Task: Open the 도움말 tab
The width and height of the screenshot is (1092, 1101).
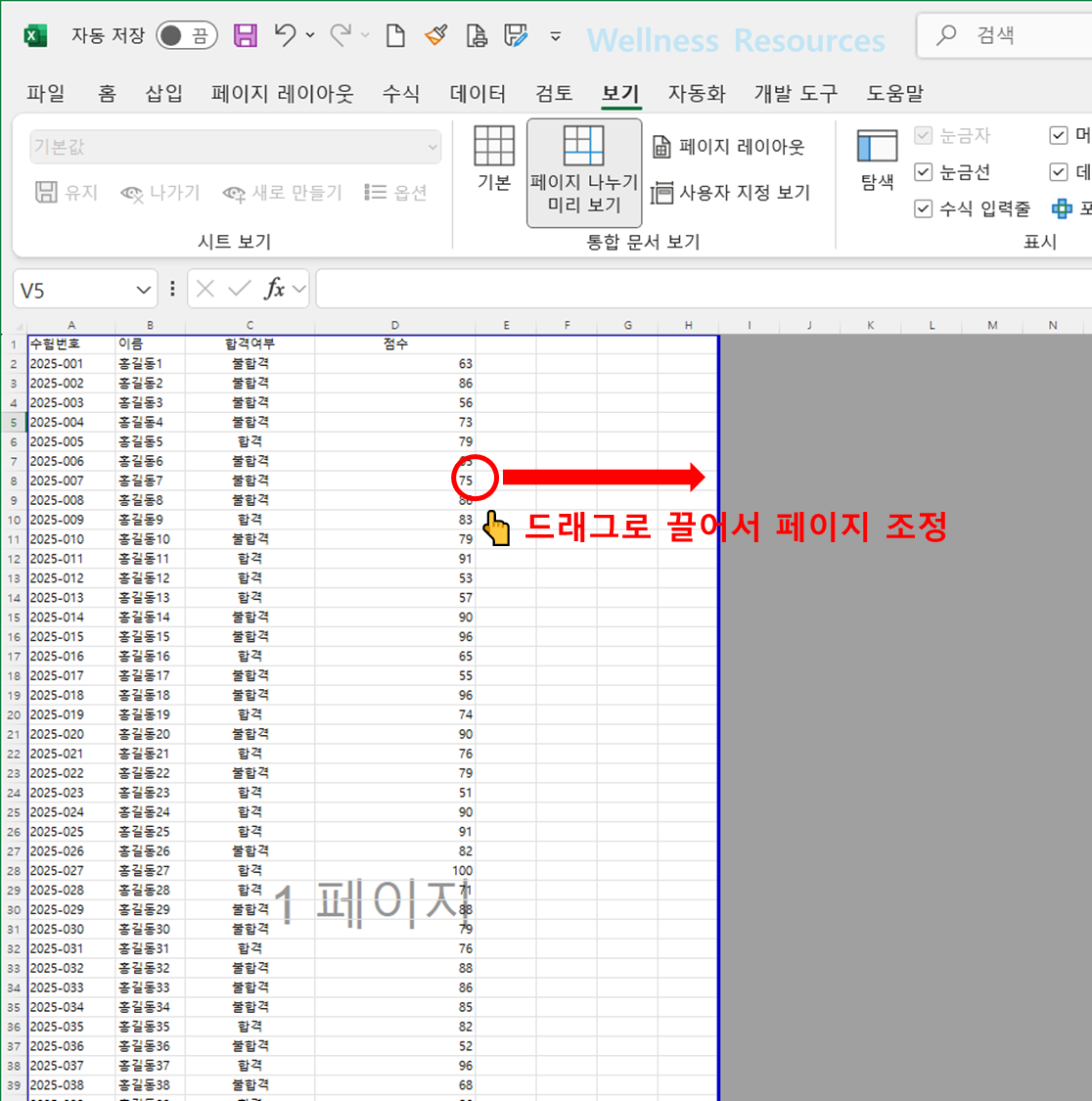Action: pyautogui.click(x=894, y=93)
